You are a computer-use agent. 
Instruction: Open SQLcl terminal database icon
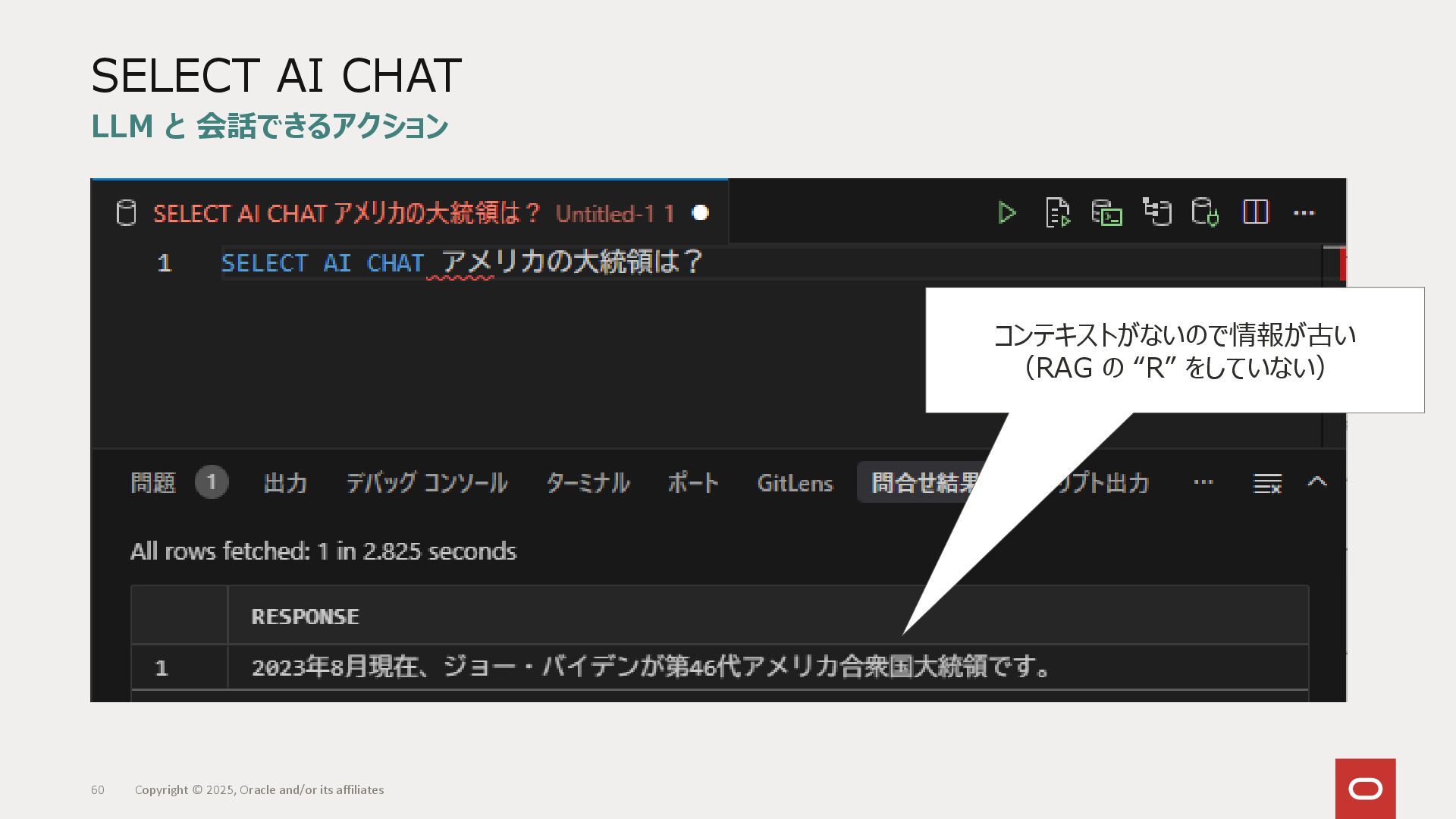pos(1106,213)
